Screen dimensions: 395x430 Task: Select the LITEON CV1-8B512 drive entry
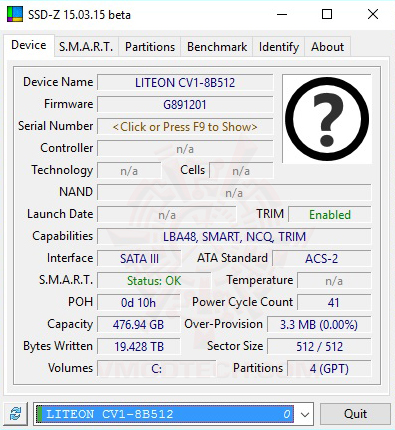(x=165, y=414)
